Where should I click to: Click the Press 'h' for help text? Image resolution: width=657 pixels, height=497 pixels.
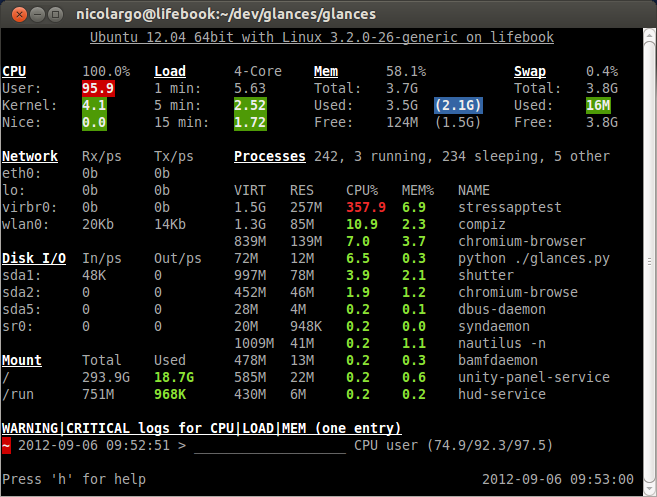[74, 479]
